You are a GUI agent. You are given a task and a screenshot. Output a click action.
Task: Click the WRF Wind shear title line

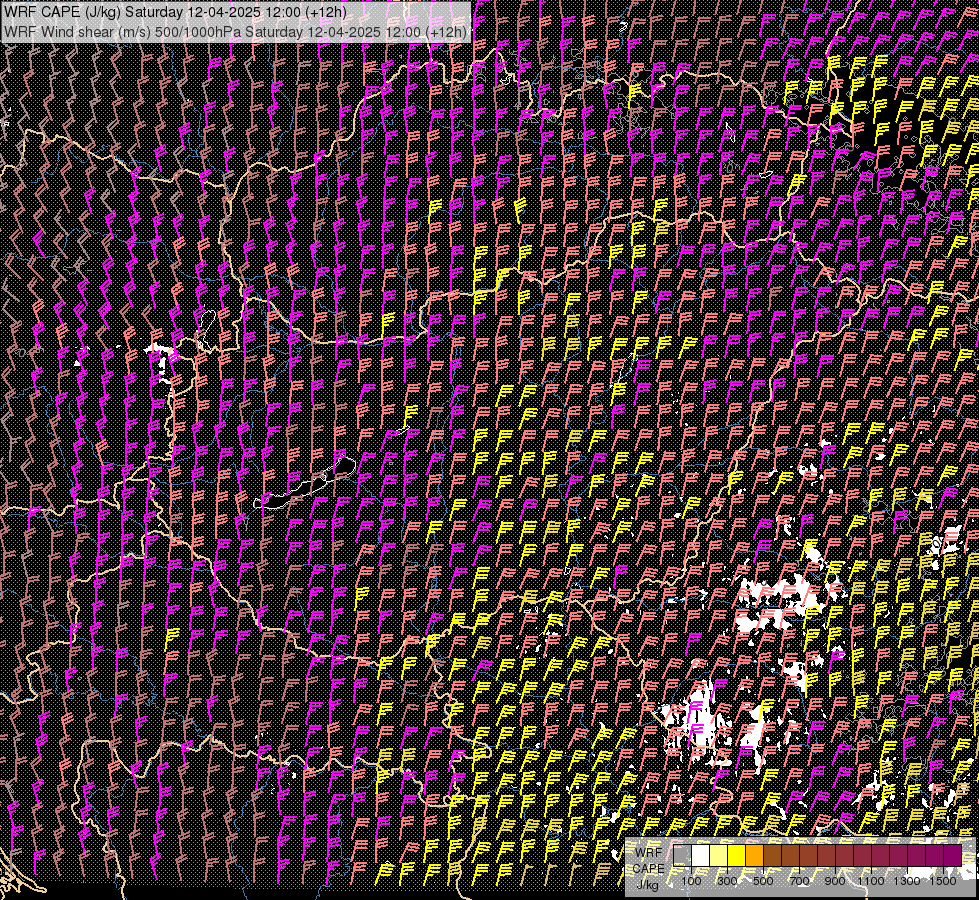pyautogui.click(x=235, y=32)
